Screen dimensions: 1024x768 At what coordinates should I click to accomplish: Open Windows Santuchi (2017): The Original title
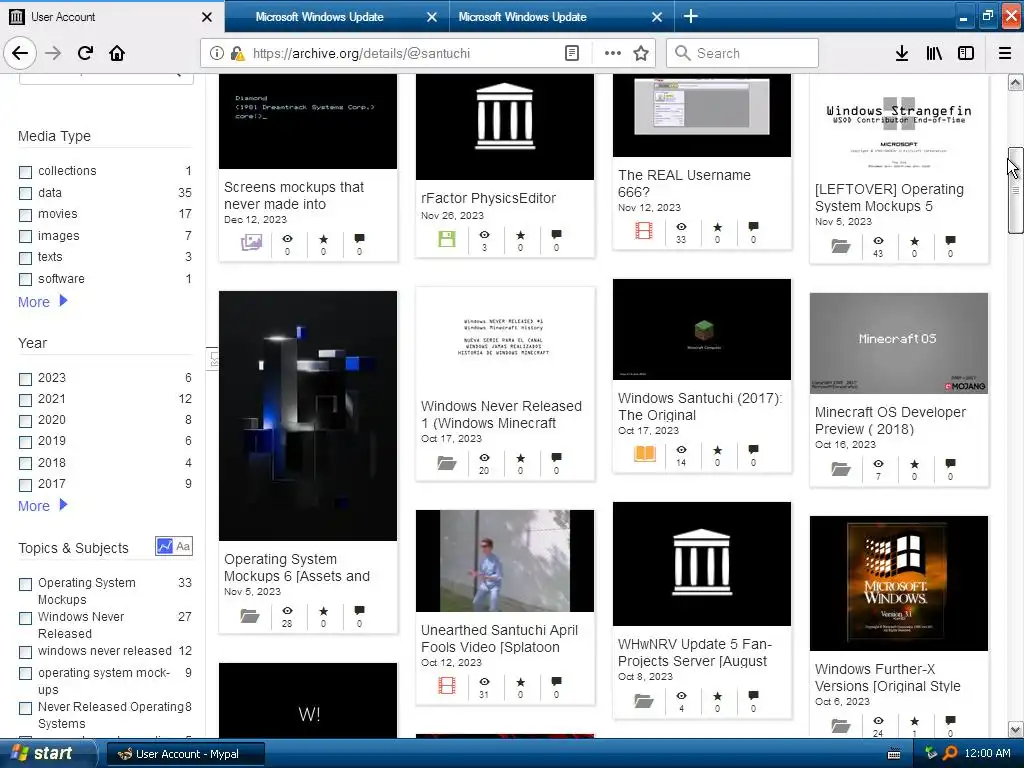pos(699,406)
